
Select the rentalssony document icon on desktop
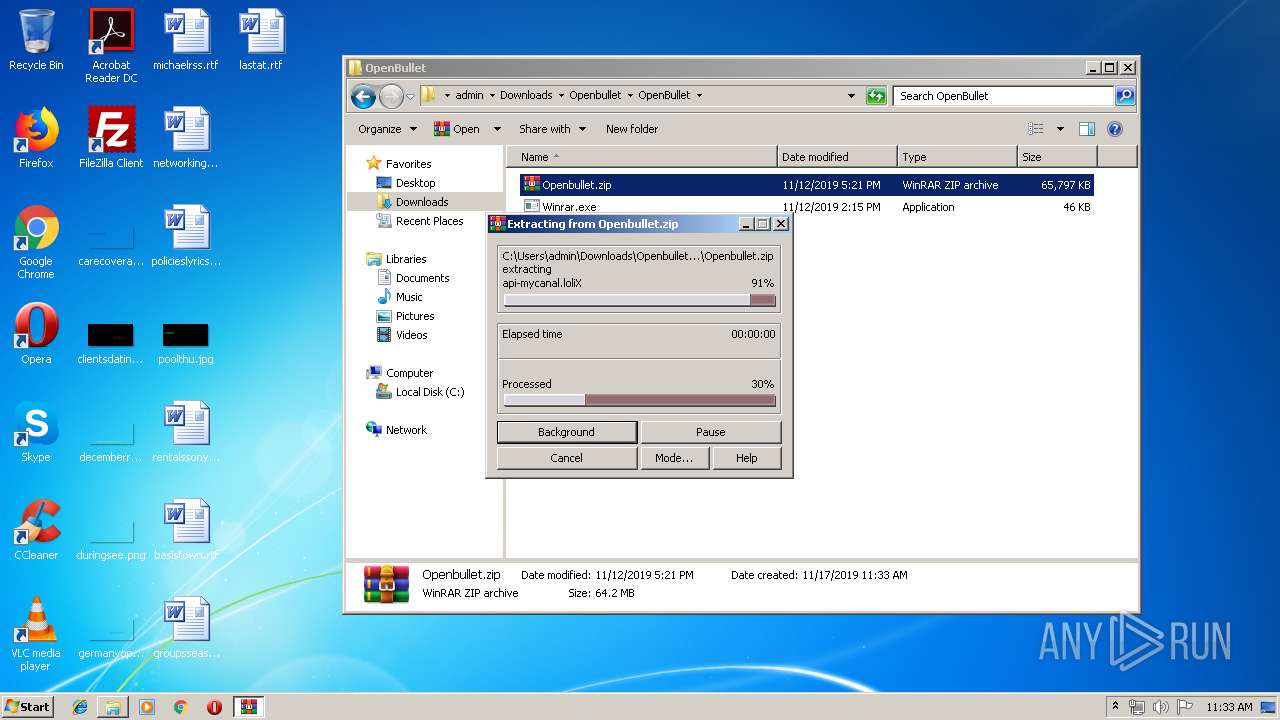click(x=185, y=432)
